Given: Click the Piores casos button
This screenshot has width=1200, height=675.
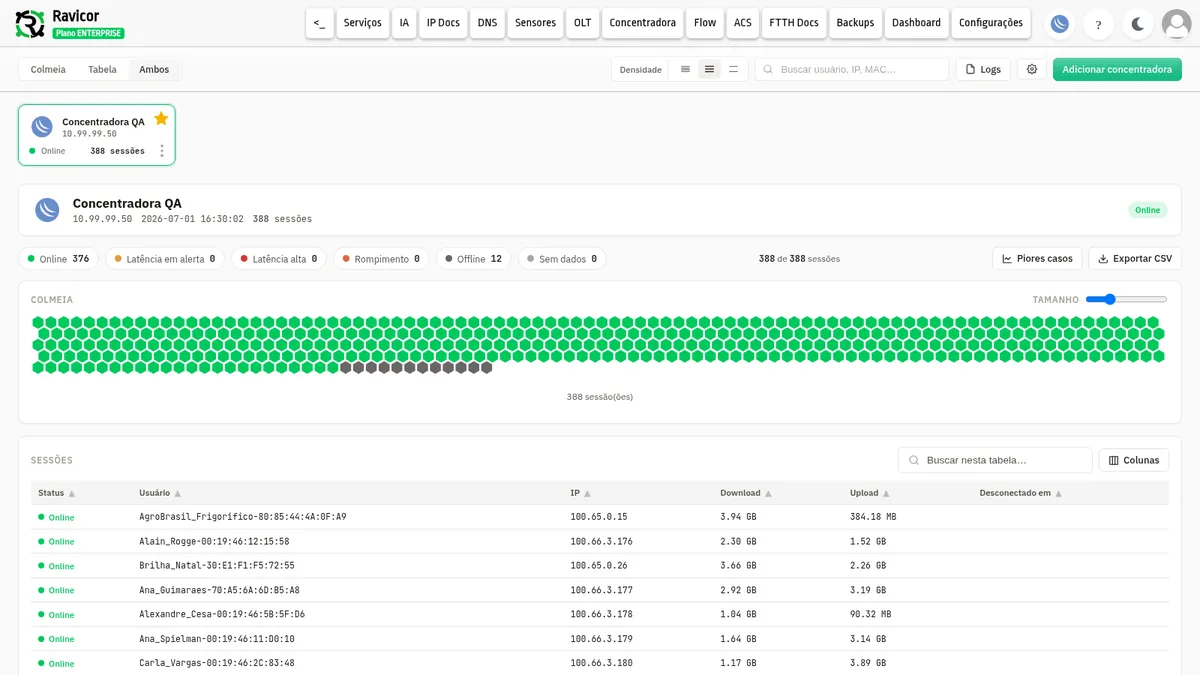Looking at the screenshot, I should tap(1037, 259).
